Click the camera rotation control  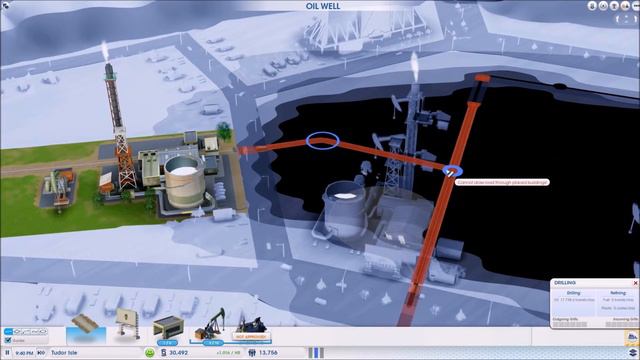tap(626, 19)
